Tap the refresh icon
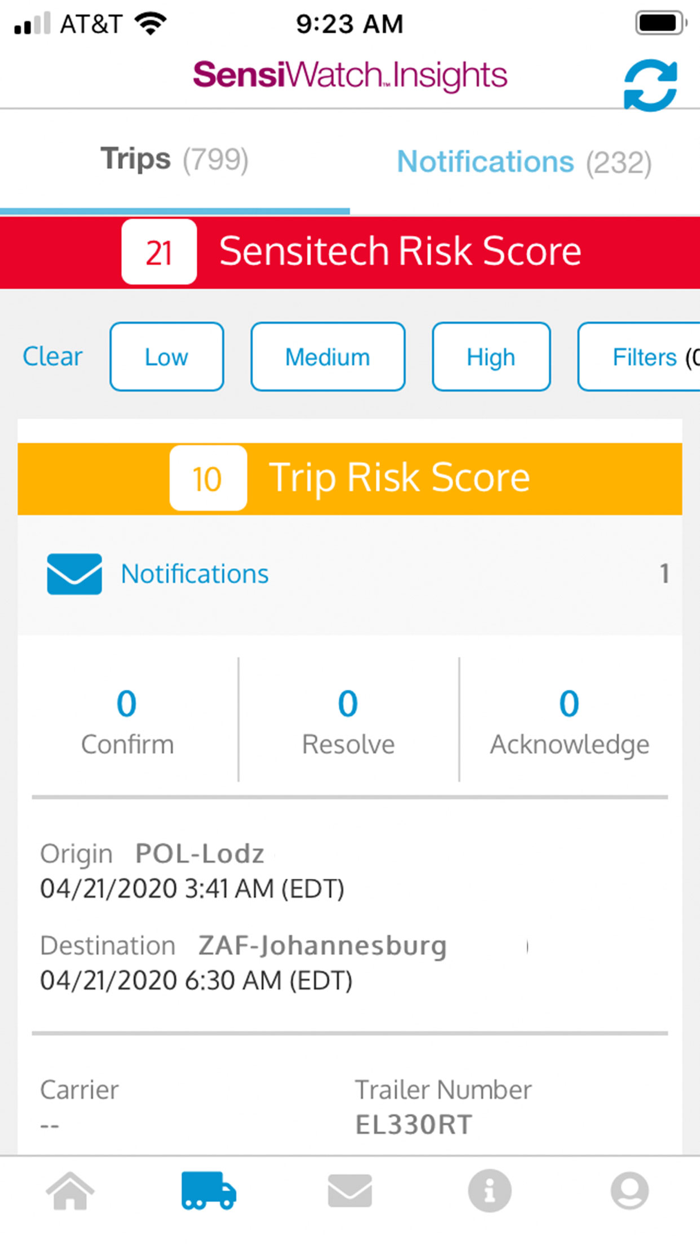700x1244 pixels. pos(651,86)
